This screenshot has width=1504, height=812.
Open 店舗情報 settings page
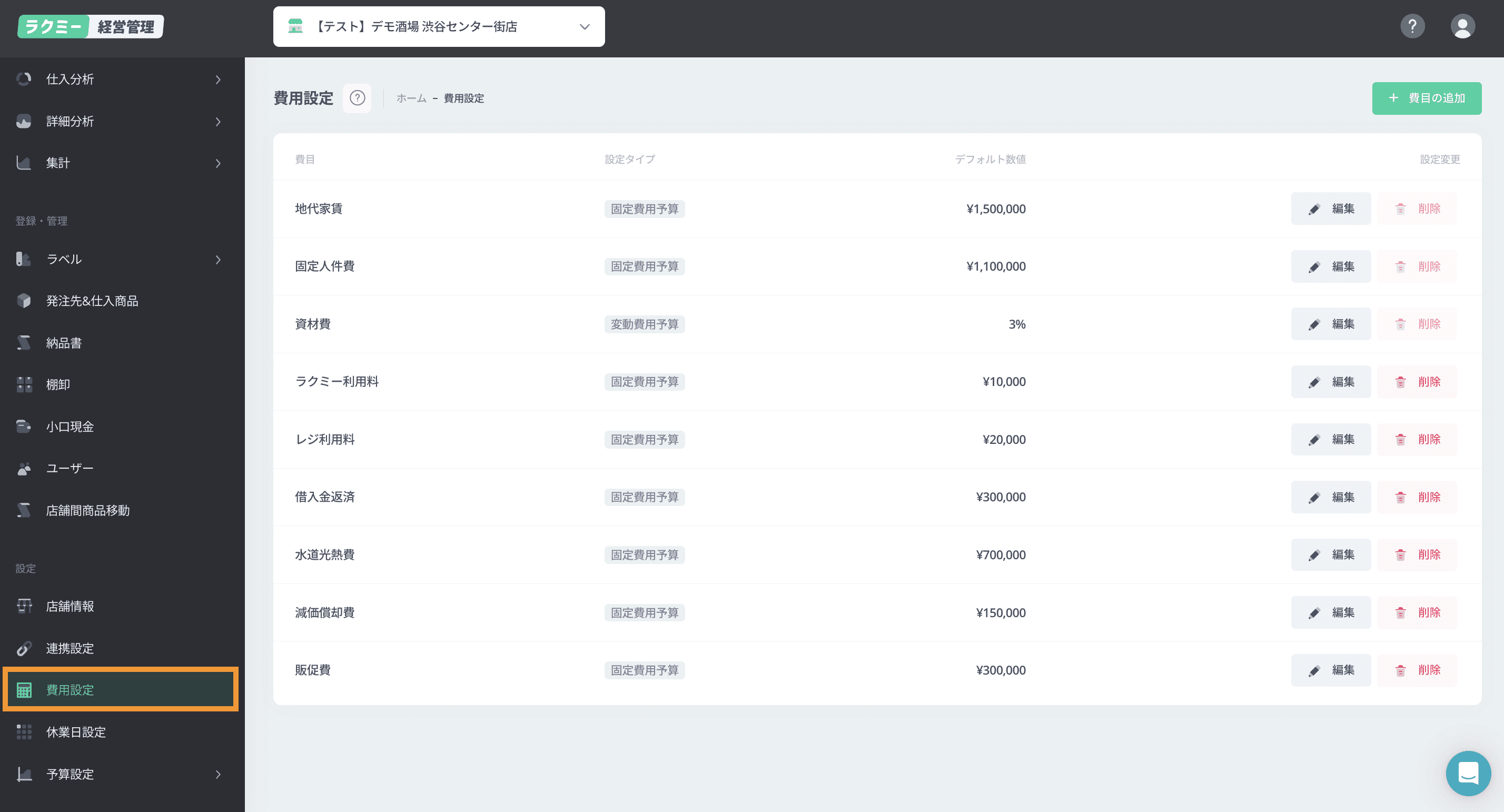[70, 606]
